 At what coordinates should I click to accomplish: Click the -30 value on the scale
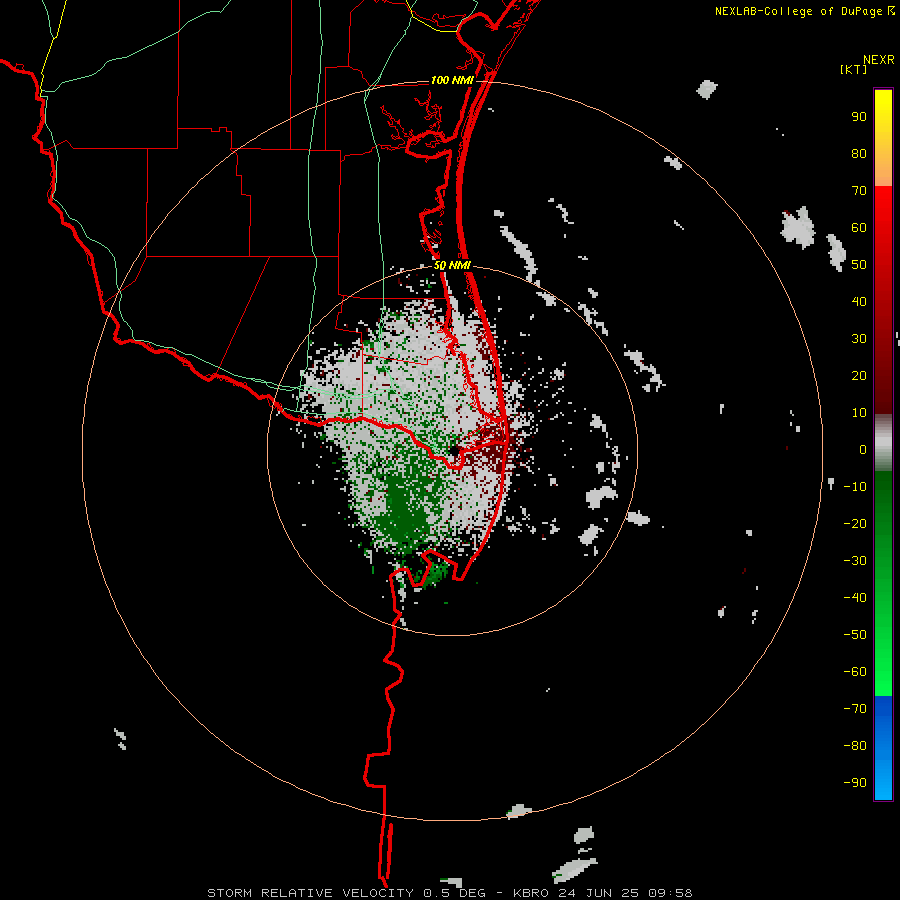[855, 561]
